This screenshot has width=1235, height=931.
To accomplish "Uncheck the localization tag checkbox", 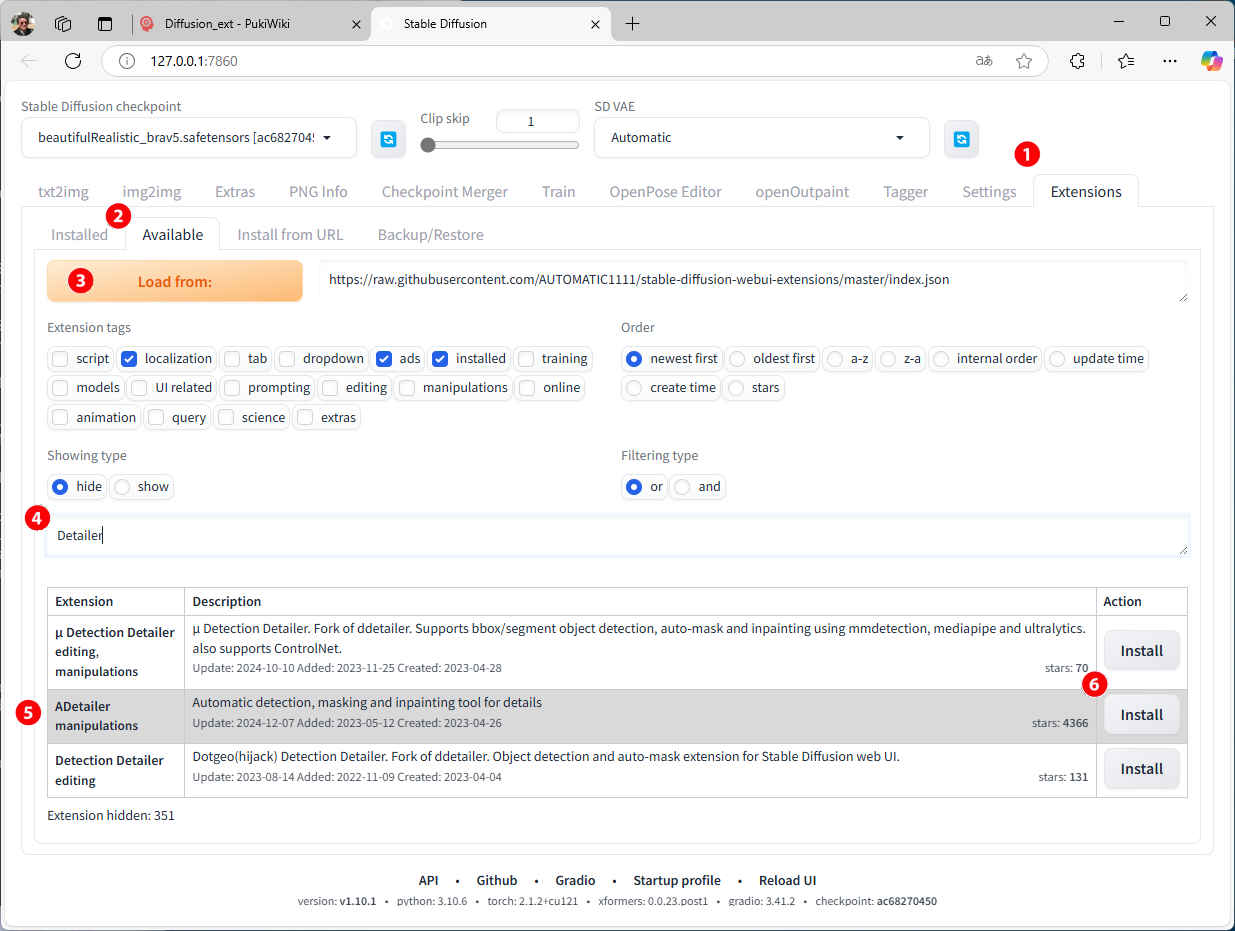I will [x=129, y=359].
